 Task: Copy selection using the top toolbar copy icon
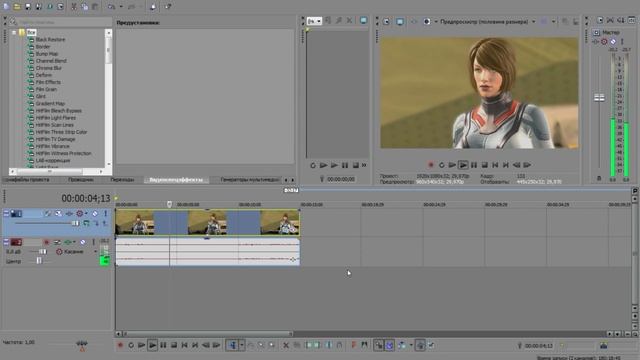pyautogui.click(x=84, y=7)
